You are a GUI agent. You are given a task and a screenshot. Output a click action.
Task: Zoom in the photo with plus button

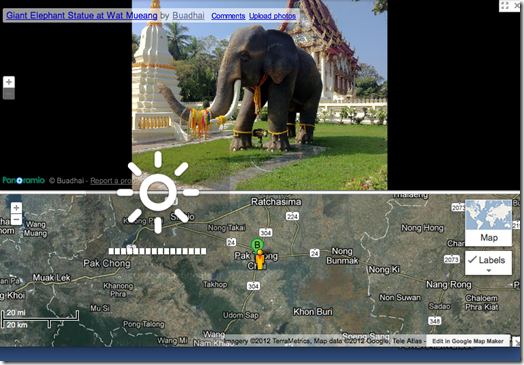[x=9, y=82]
